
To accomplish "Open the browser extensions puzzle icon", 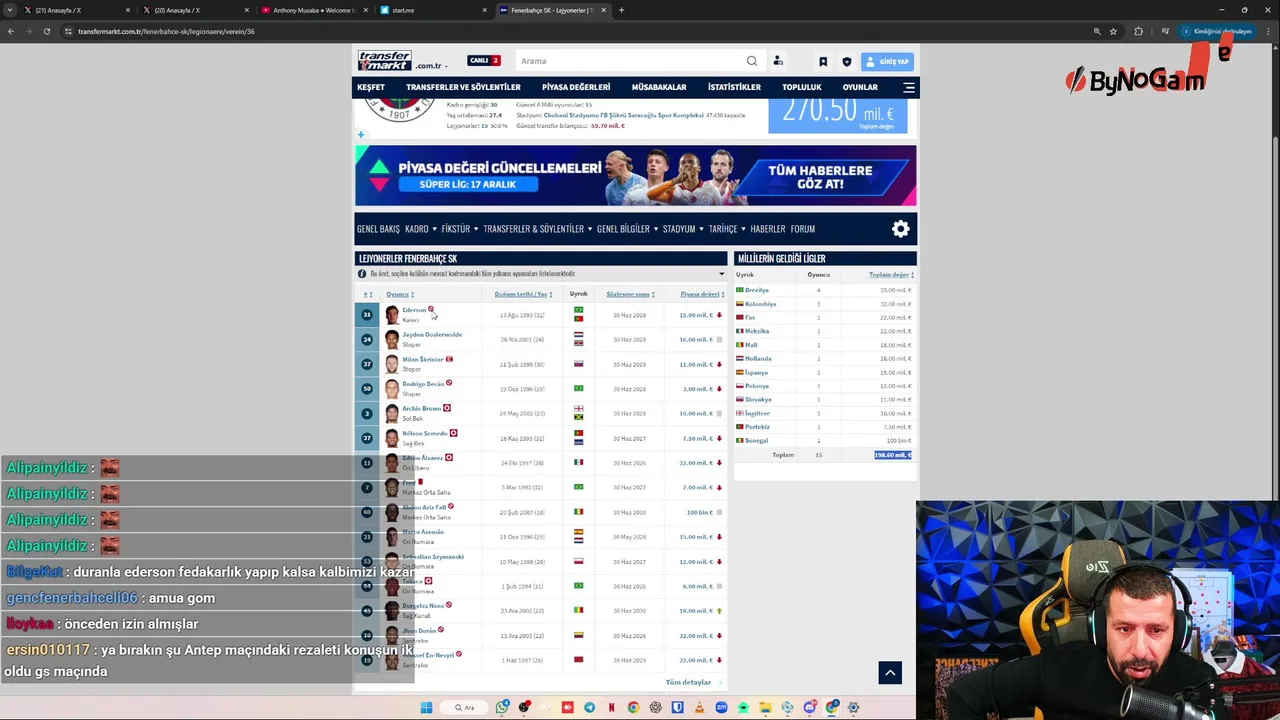I will point(1138,31).
